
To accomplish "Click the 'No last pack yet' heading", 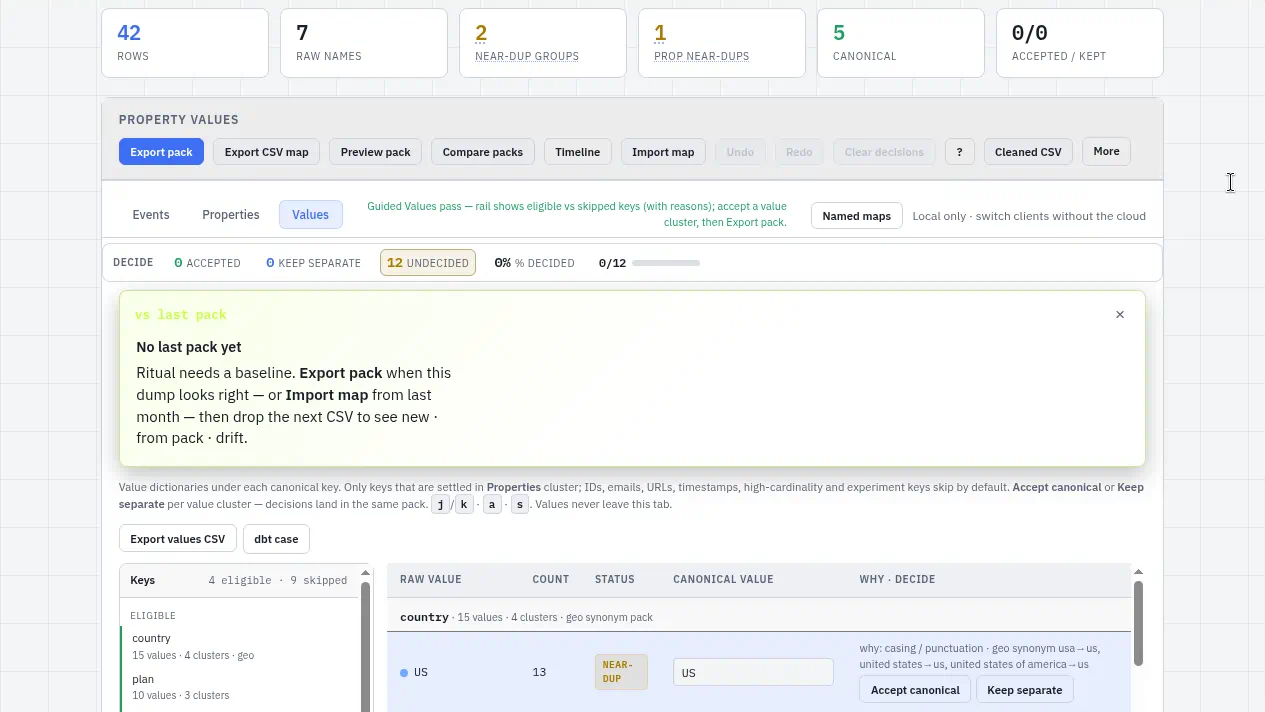I will [189, 347].
